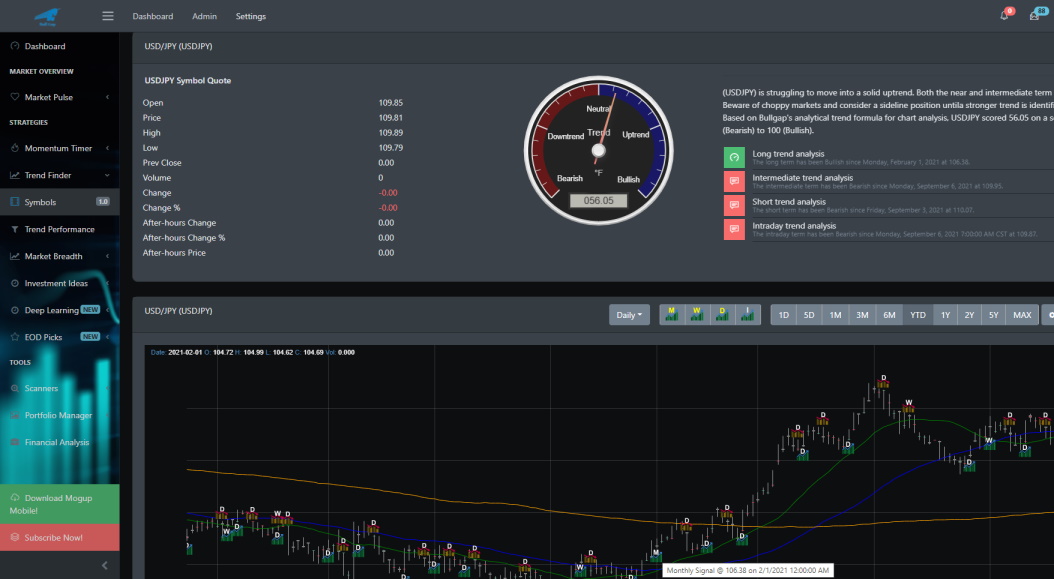Click the Price value 109.81
This screenshot has height=579, width=1054.
[391, 118]
